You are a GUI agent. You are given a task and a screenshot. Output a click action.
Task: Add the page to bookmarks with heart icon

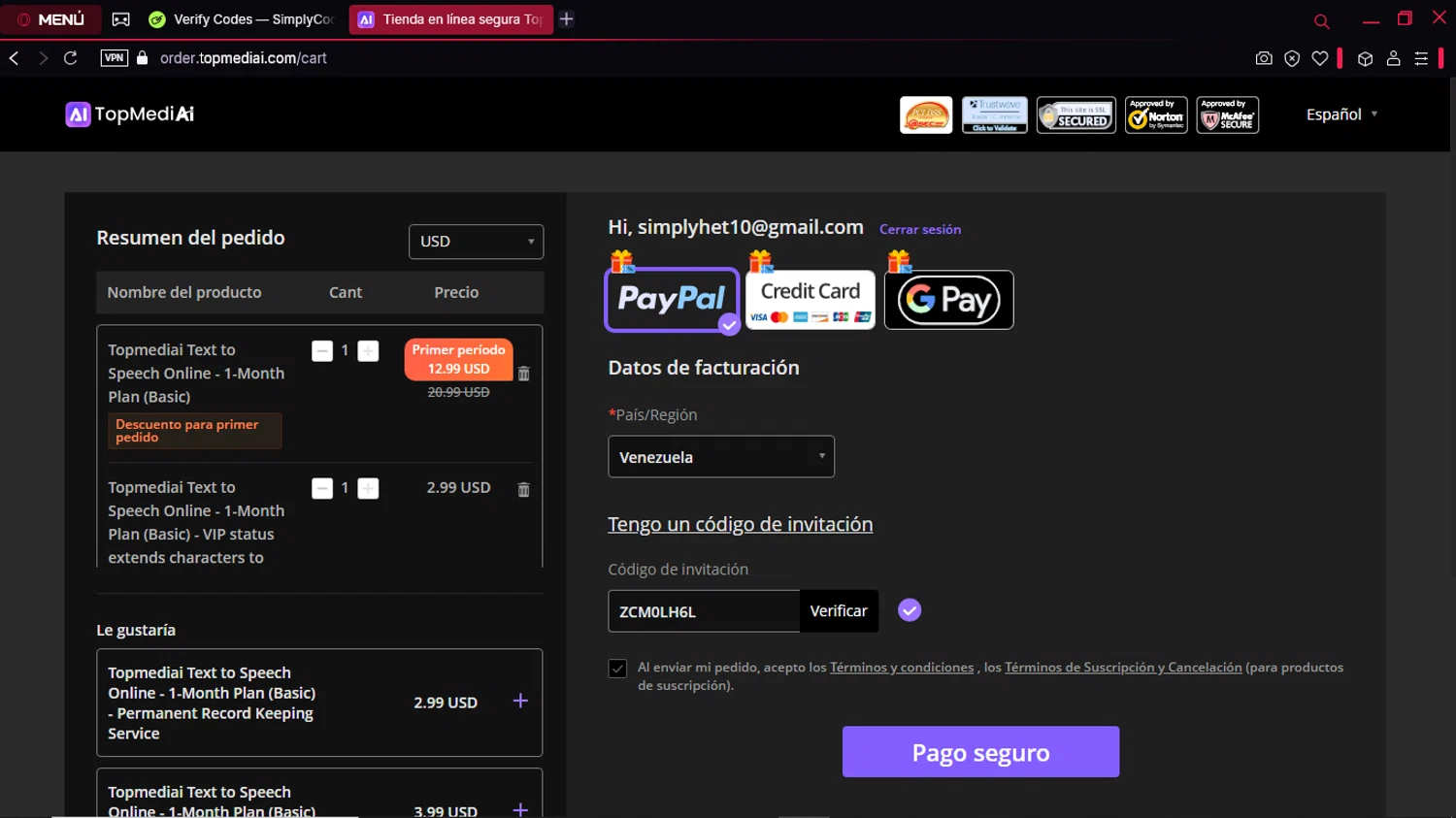tap(1320, 58)
